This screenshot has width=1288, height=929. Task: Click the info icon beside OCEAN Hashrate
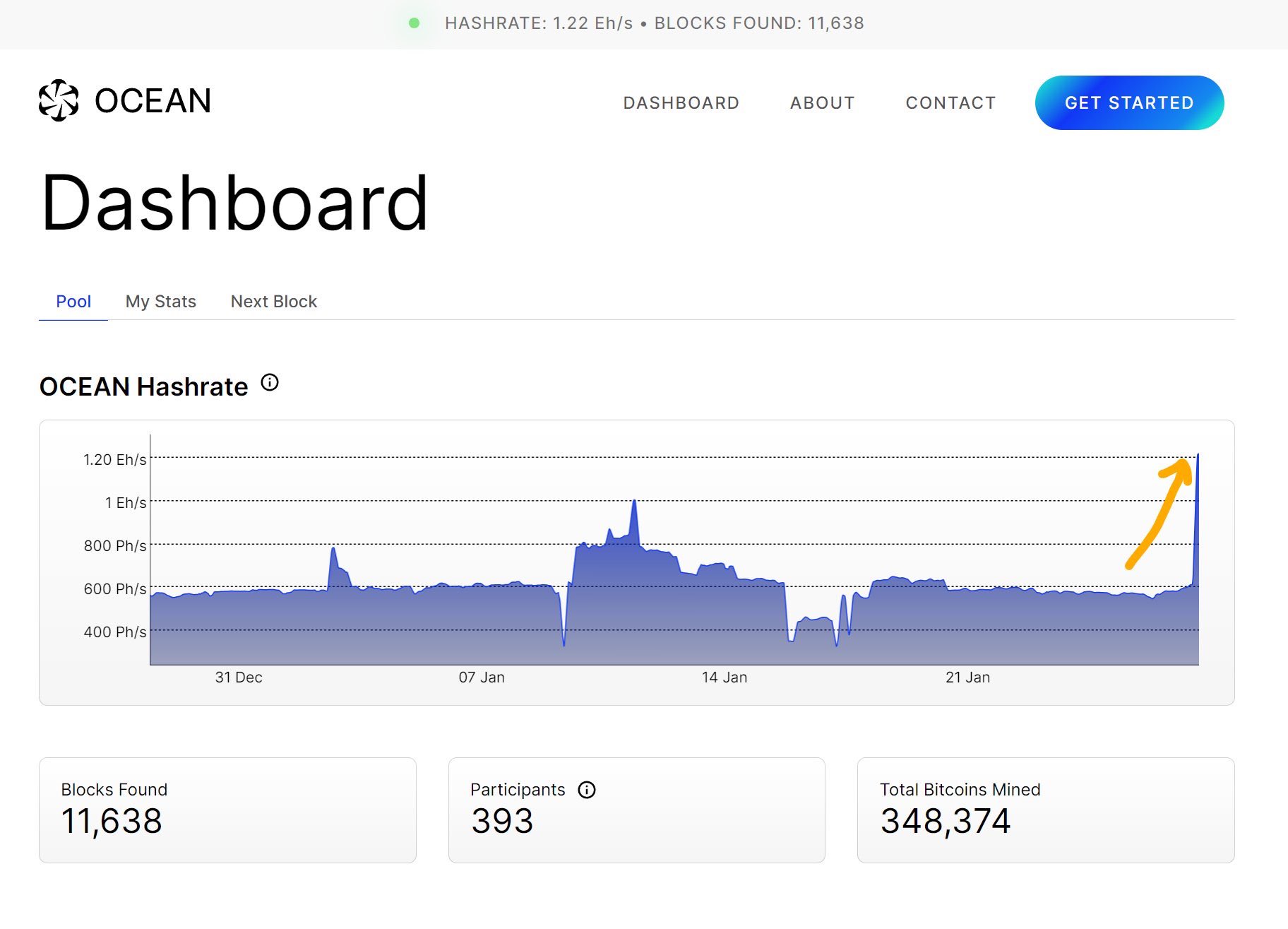[x=270, y=383]
